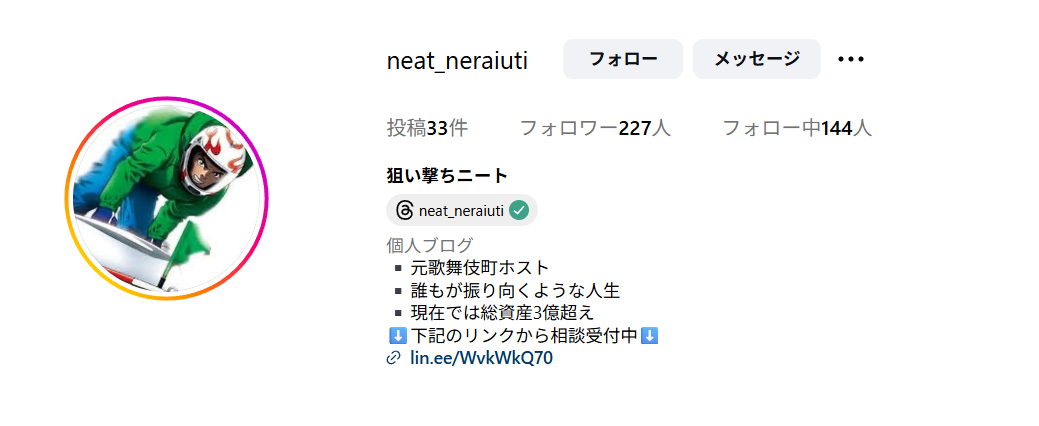Image resolution: width=1039 pixels, height=426 pixels.
Task: Open the Threads profile neat_neraiuti badge text
Action: tap(462, 211)
